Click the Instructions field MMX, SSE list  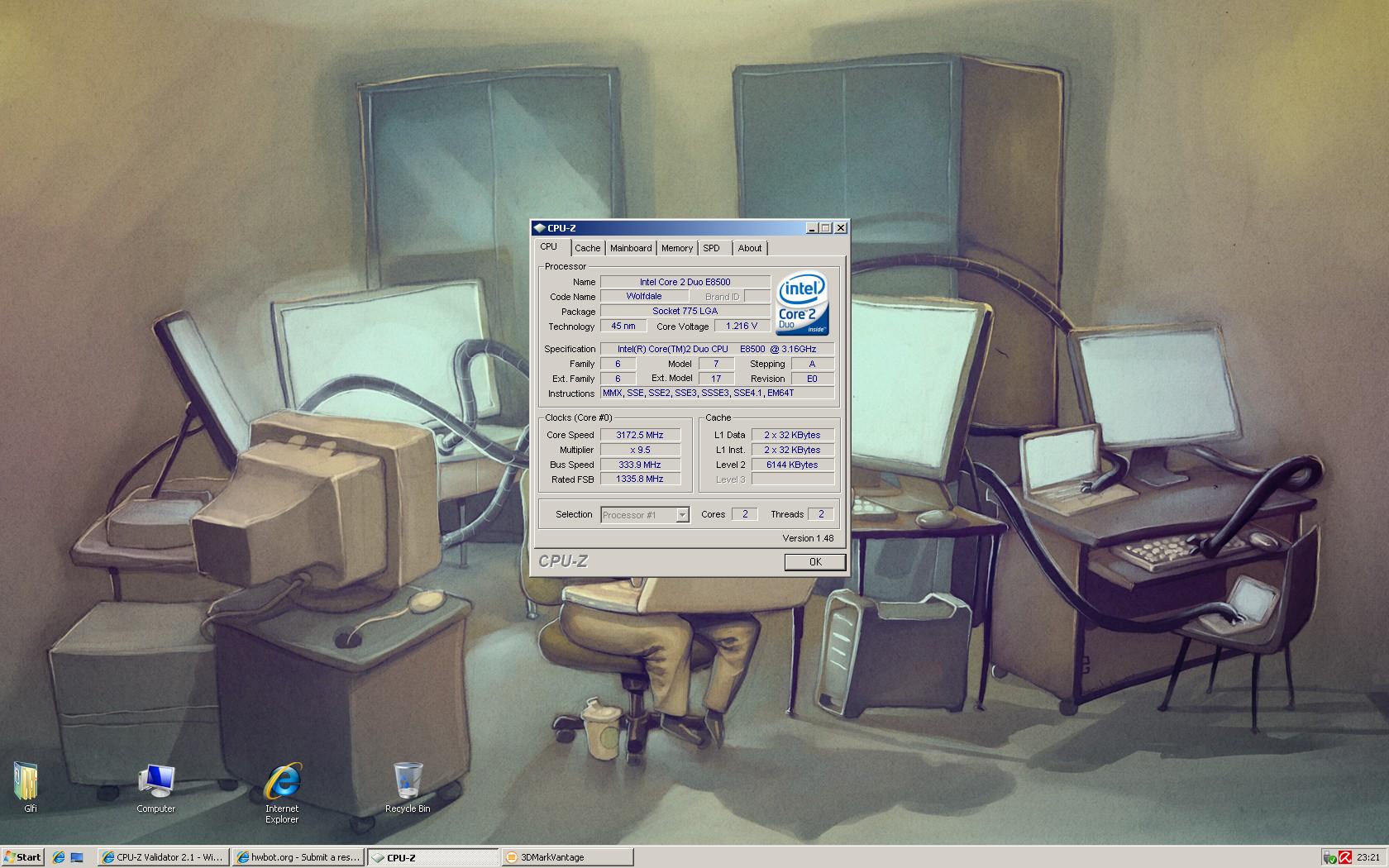click(x=717, y=393)
